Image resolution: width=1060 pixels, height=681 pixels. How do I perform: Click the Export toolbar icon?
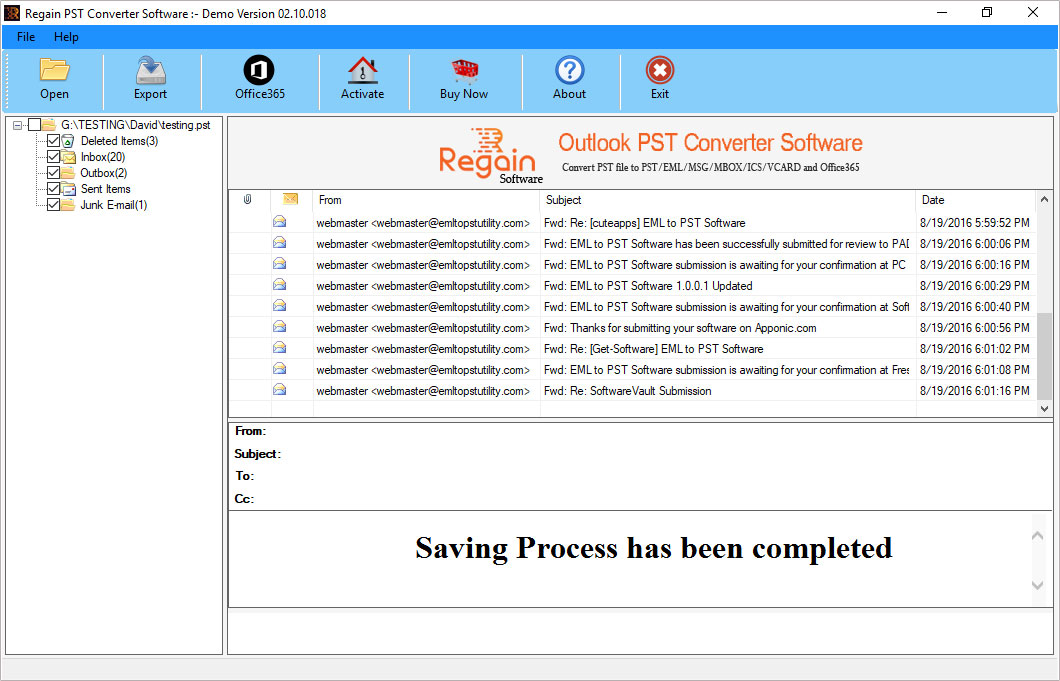click(150, 70)
